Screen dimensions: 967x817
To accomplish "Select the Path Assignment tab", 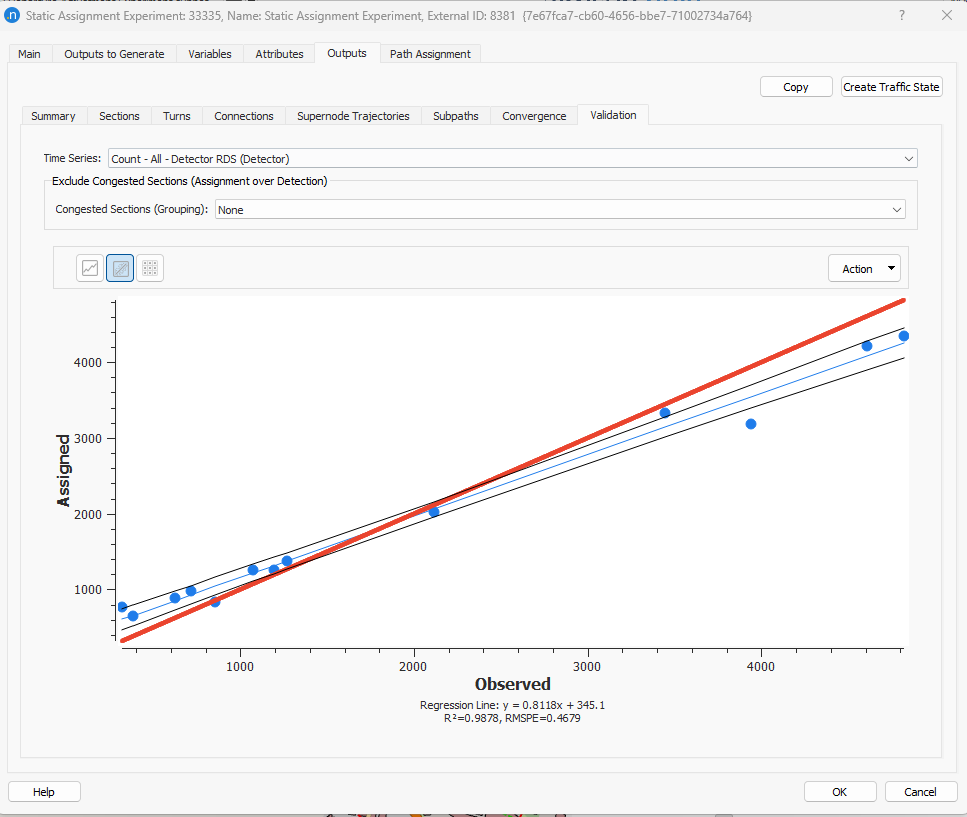I will (430, 54).
